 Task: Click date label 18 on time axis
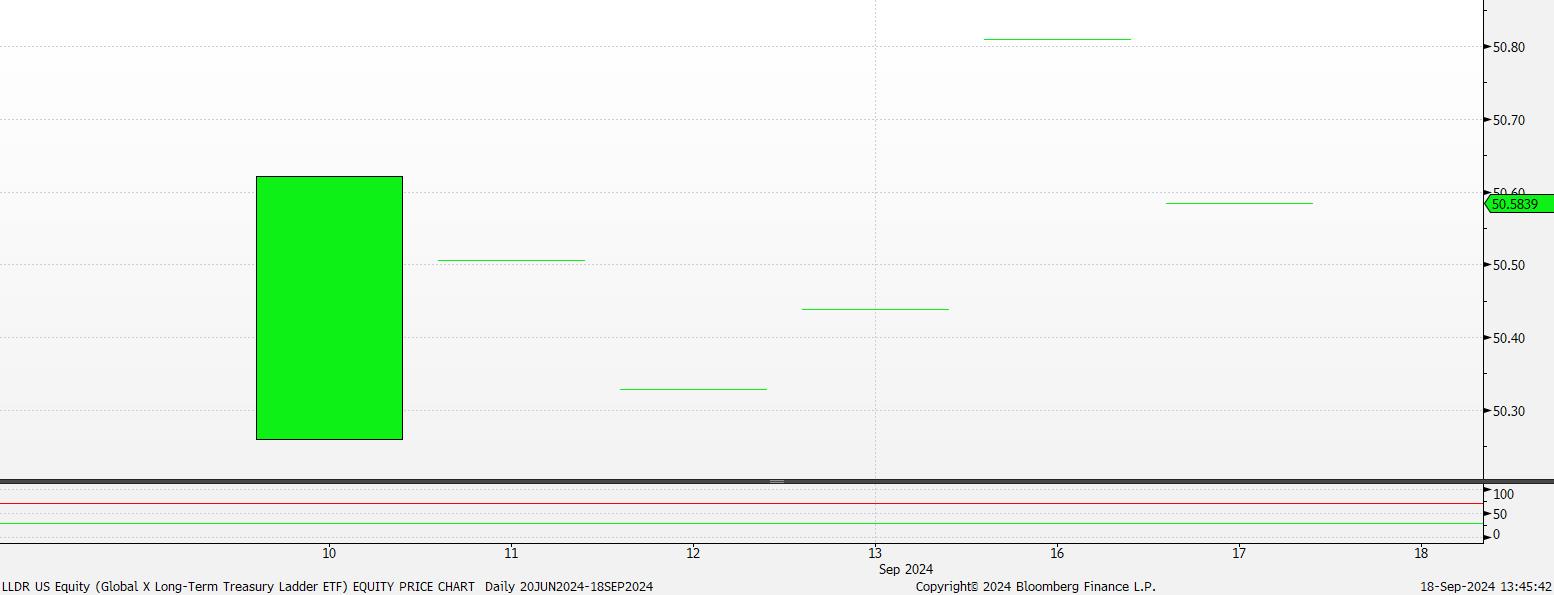(1421, 553)
